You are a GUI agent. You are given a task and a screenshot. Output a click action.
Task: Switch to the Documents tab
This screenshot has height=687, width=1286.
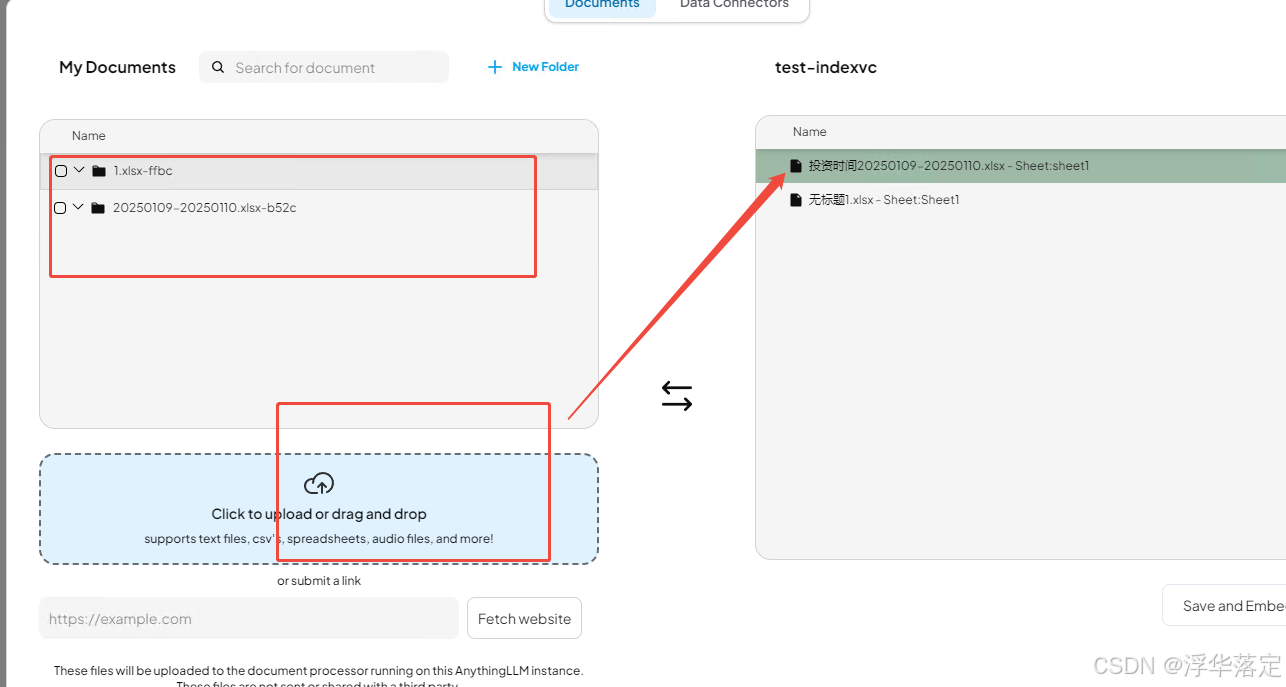[x=602, y=5]
